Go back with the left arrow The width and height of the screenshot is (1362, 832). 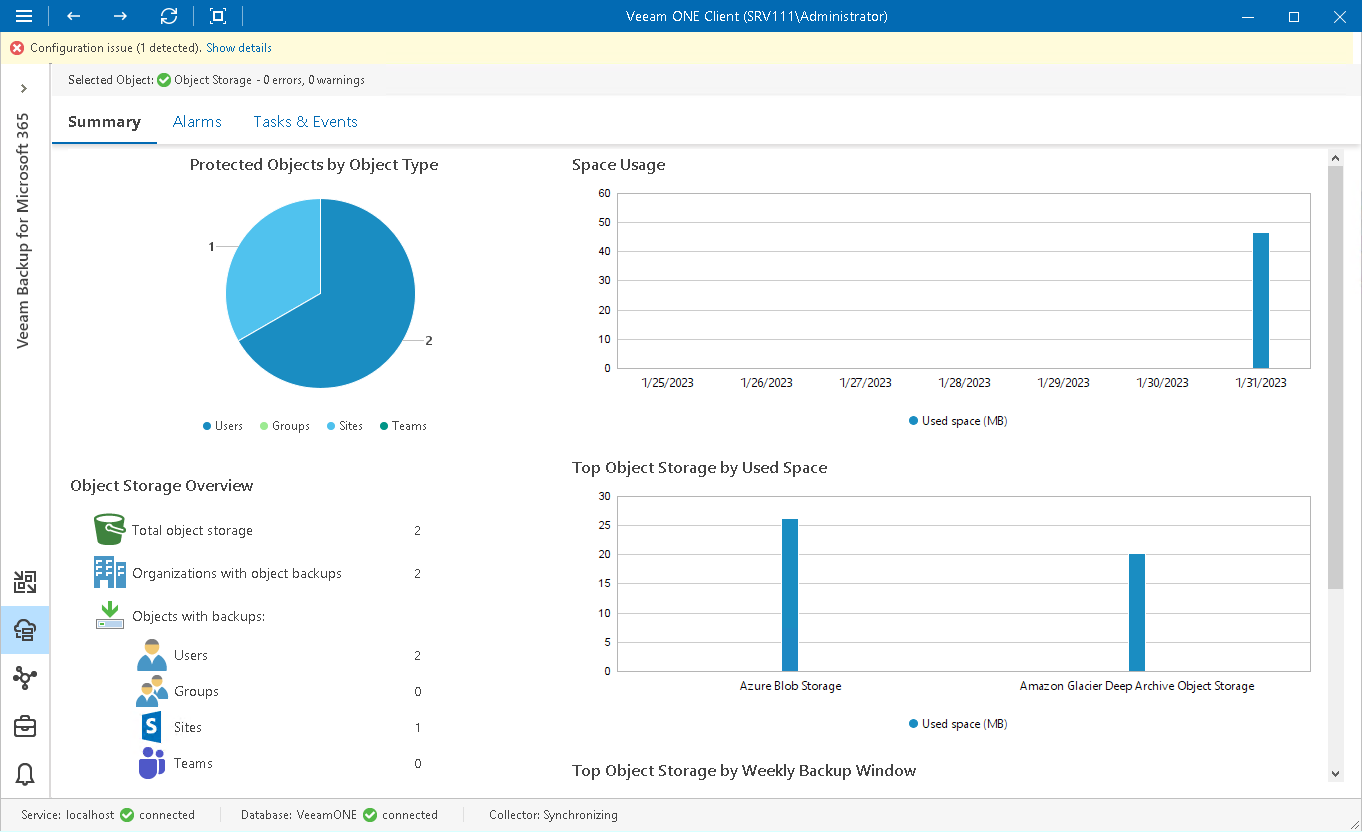(x=73, y=16)
